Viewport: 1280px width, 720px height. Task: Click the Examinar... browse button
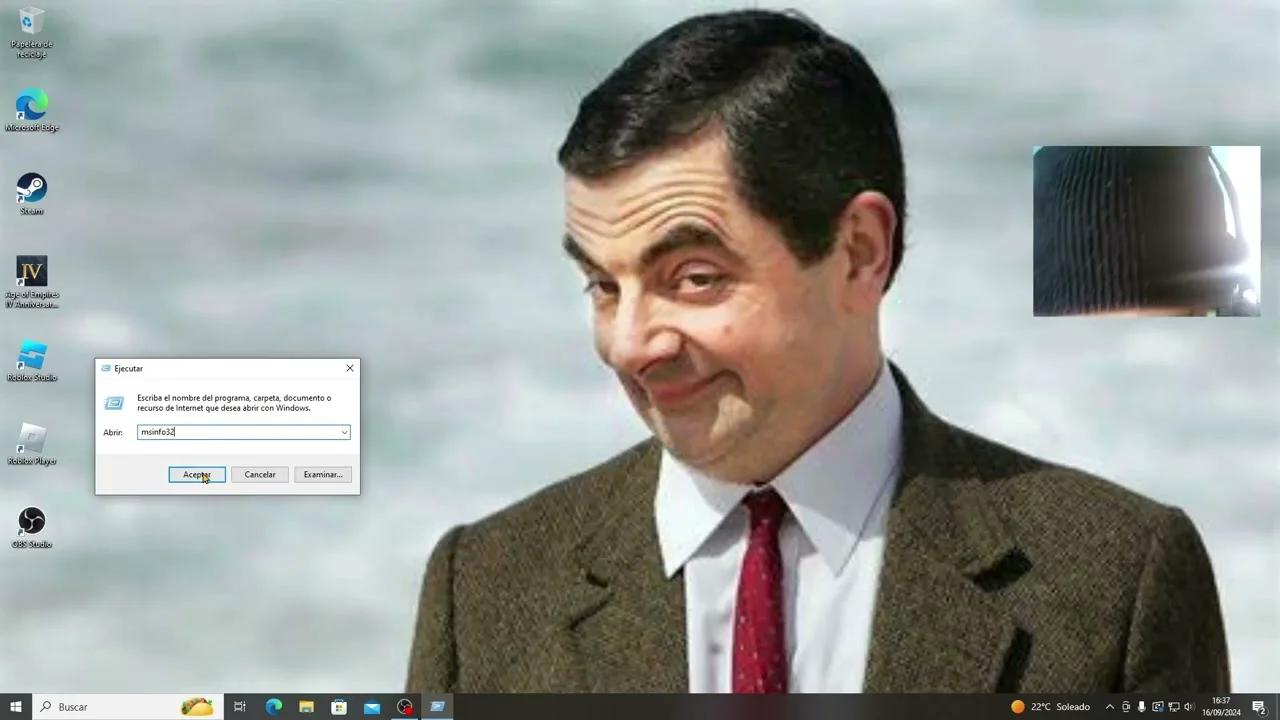pyautogui.click(x=322, y=474)
